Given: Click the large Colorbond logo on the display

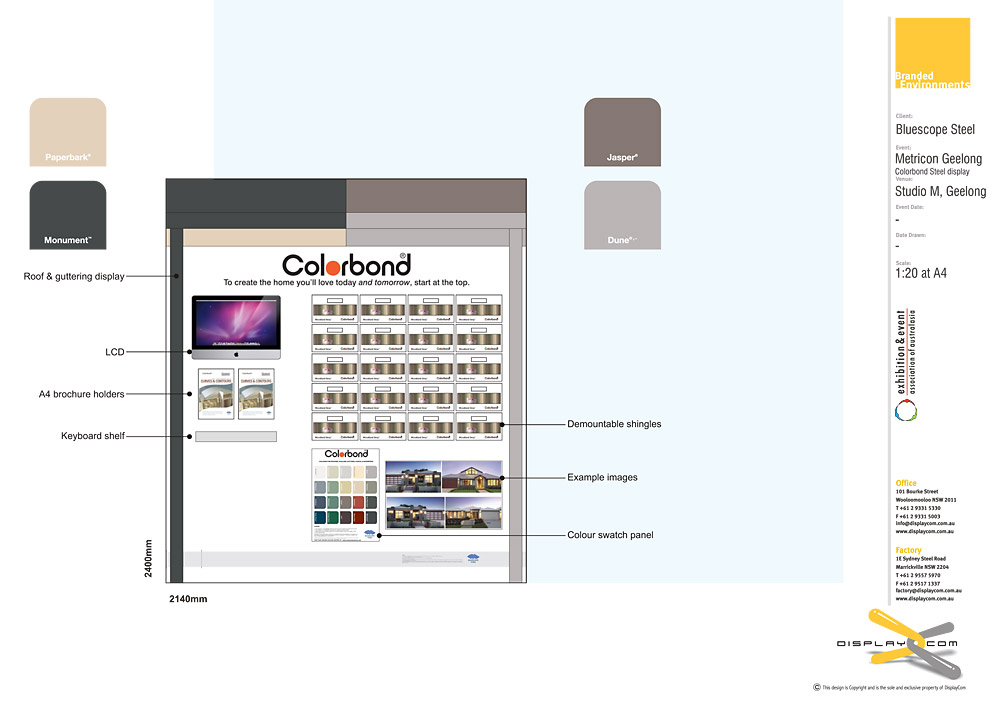Looking at the screenshot, I should pyautogui.click(x=346, y=265).
